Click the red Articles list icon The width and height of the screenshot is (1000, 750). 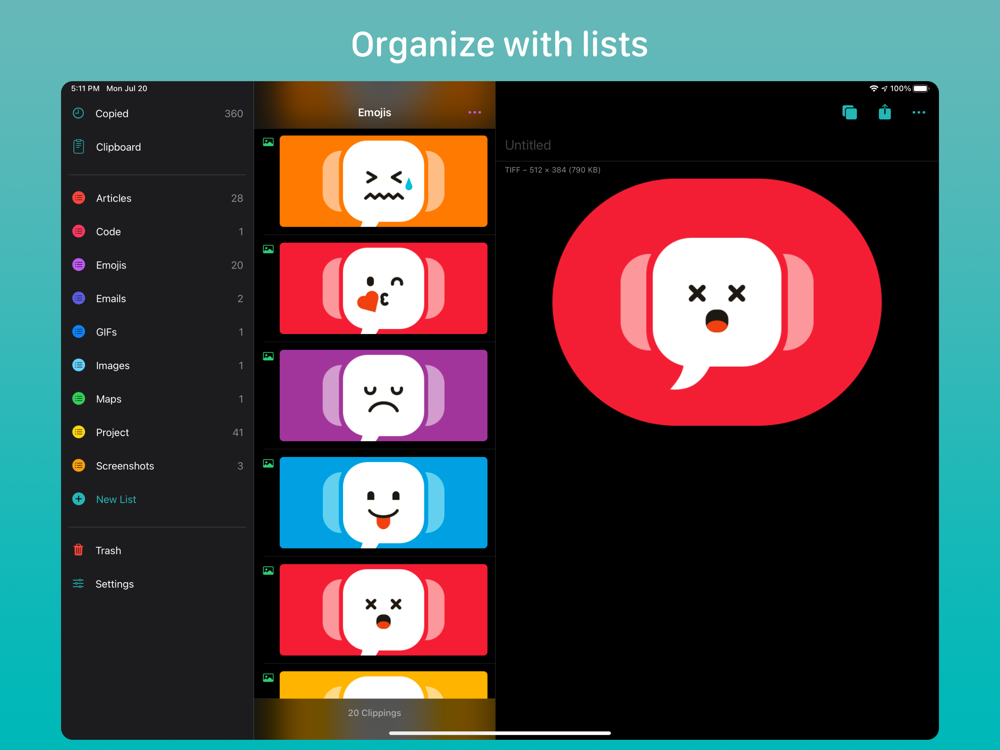pos(78,198)
